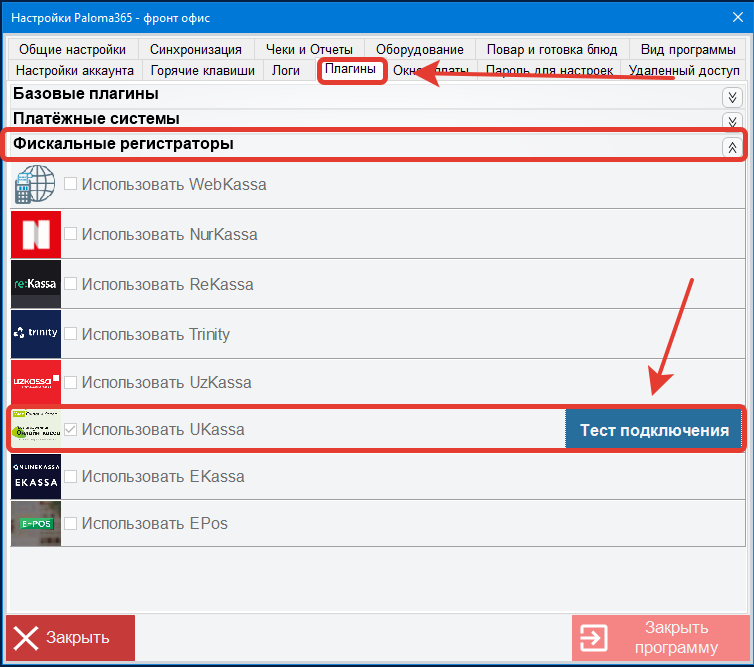This screenshot has width=754, height=667.
Task: Expand the Платёжные системы section chevron
Action: pos(732,121)
